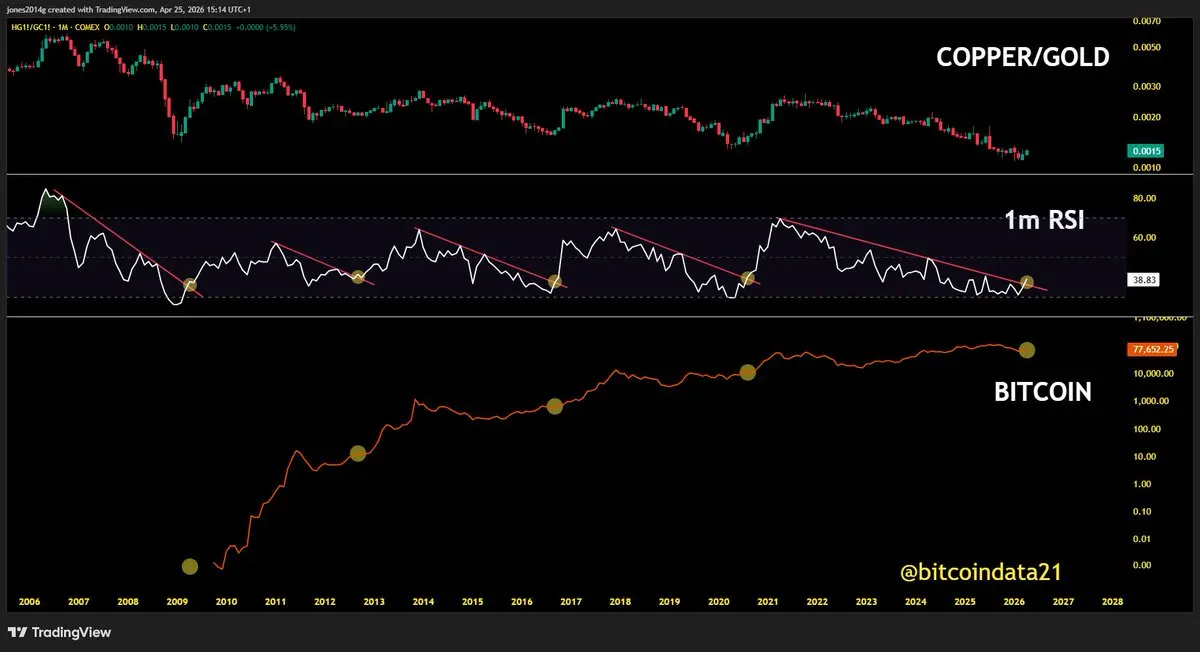Image resolution: width=1200 pixels, height=652 pixels.
Task: Click the 2009 year on the time axis
Action: pyautogui.click(x=177, y=603)
